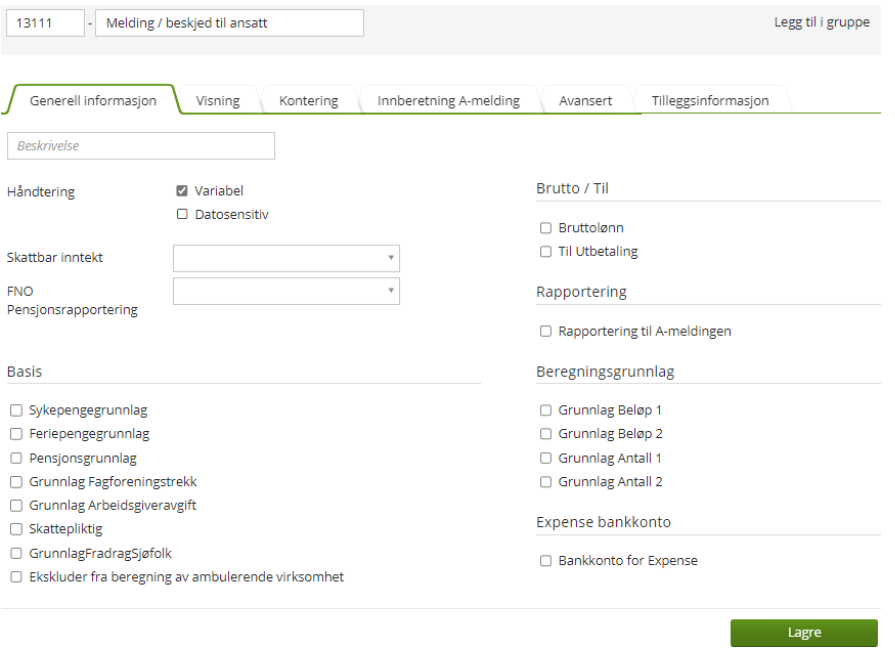
Task: Click the Melding / beskjed til ansatt field
Action: tap(229, 23)
